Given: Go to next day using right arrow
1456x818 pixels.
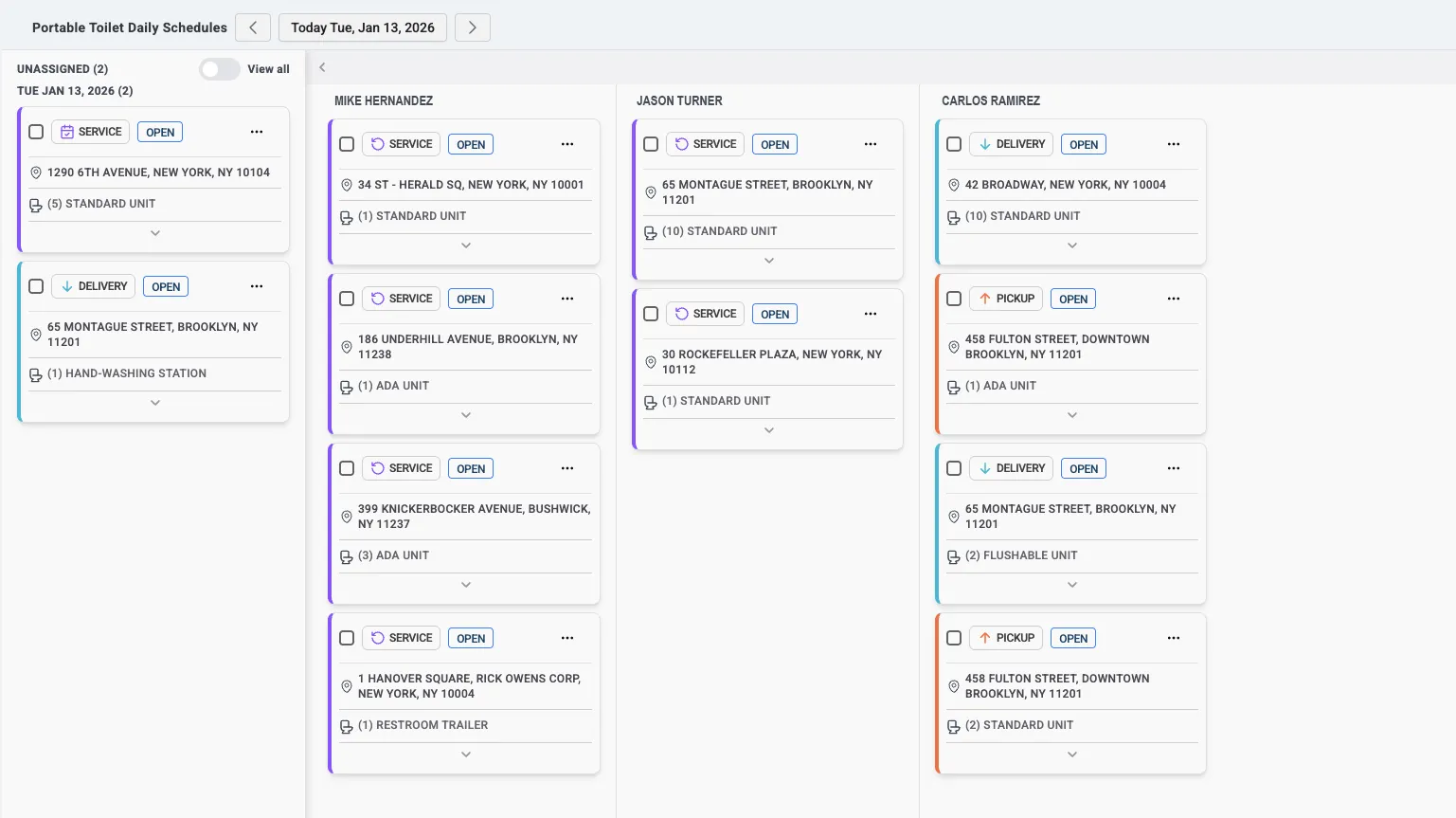Looking at the screenshot, I should [472, 27].
